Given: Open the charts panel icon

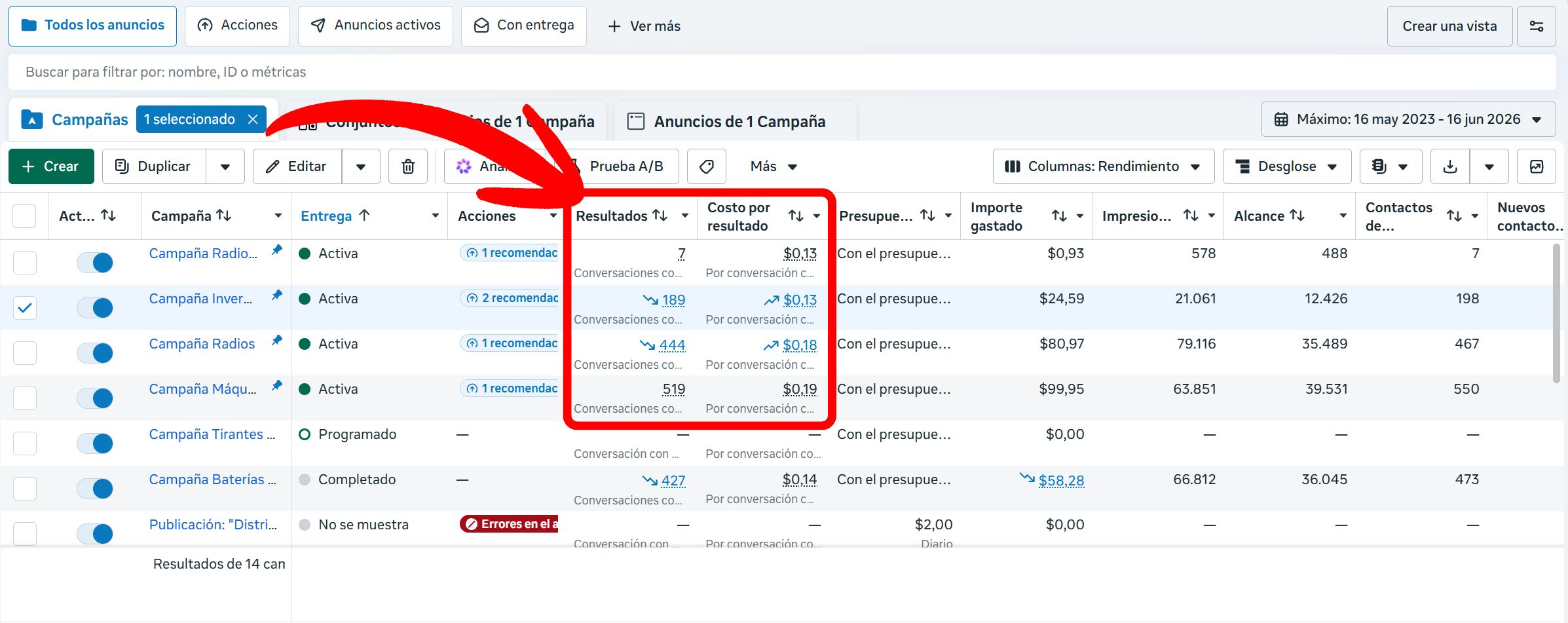Looking at the screenshot, I should tap(1537, 166).
